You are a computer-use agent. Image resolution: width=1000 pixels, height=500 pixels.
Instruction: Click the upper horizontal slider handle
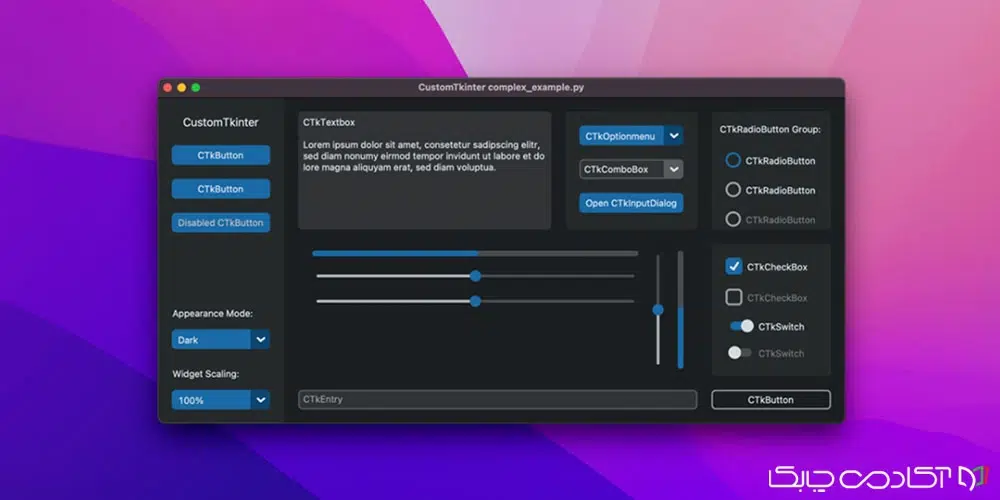(x=475, y=276)
